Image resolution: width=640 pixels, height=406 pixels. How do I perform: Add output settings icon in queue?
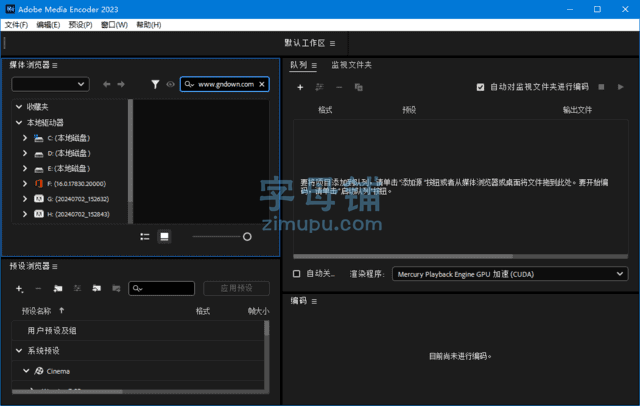[320, 87]
